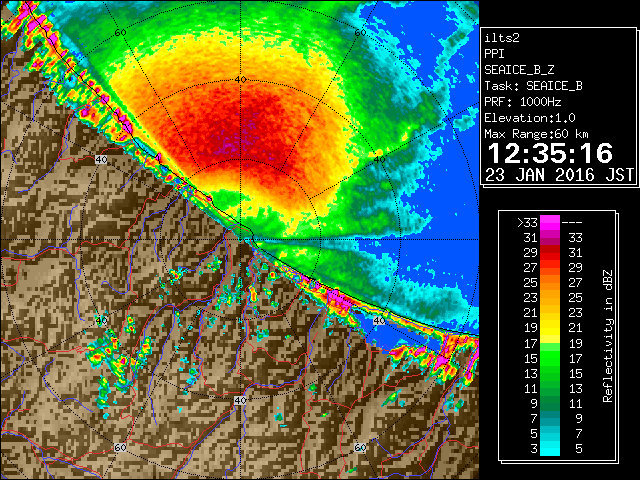Pick the bright green legend swatch beside 15

[x=550, y=358]
